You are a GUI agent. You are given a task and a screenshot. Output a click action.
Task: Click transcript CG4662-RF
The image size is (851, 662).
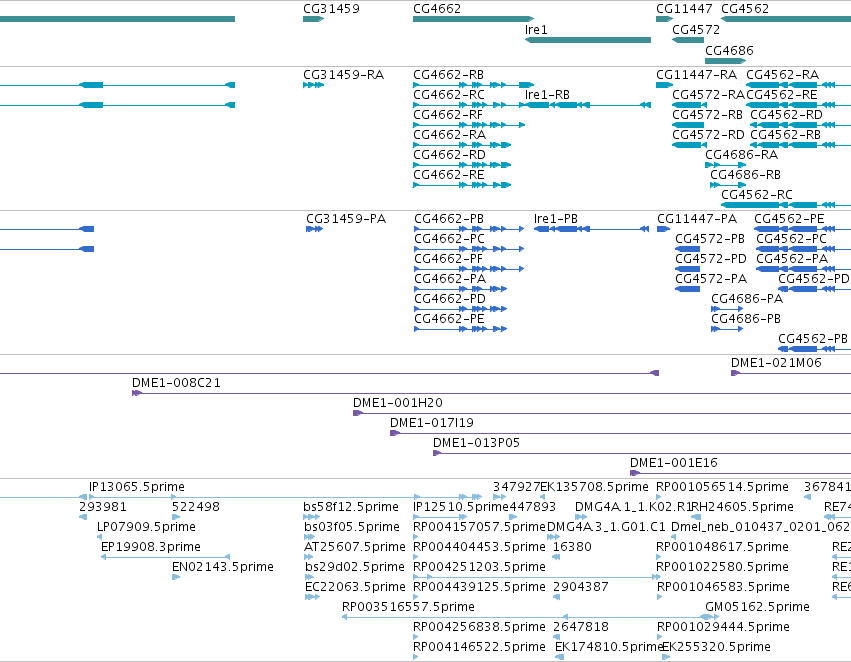coord(469,125)
